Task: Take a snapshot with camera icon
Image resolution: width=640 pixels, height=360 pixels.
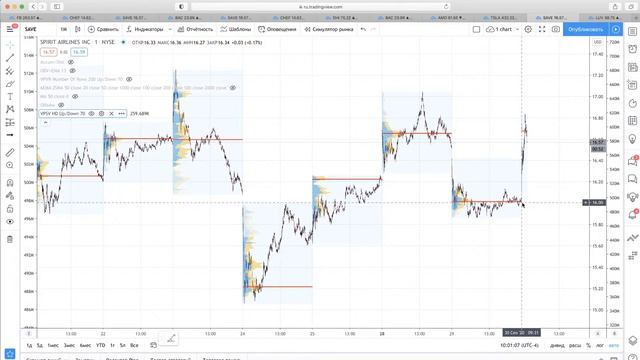Action: click(x=556, y=29)
